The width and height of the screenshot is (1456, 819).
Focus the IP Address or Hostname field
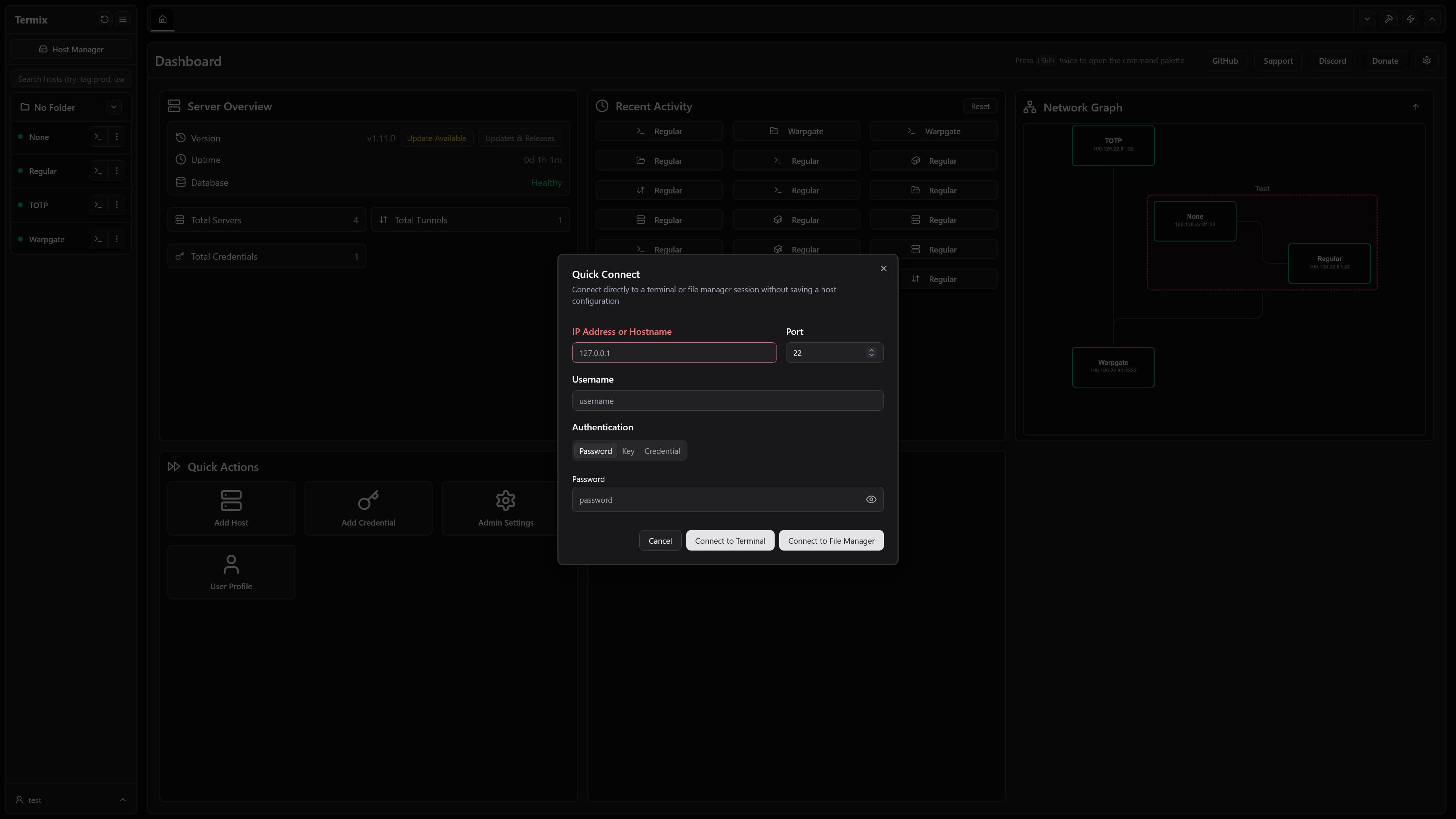[x=674, y=353]
